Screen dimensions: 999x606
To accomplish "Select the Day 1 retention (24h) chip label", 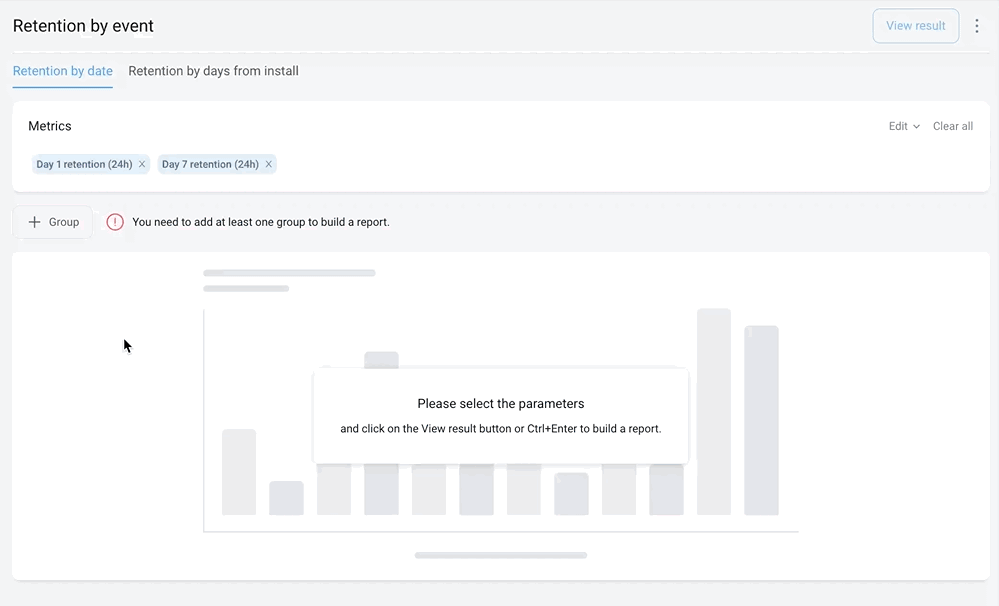I will [84, 165].
